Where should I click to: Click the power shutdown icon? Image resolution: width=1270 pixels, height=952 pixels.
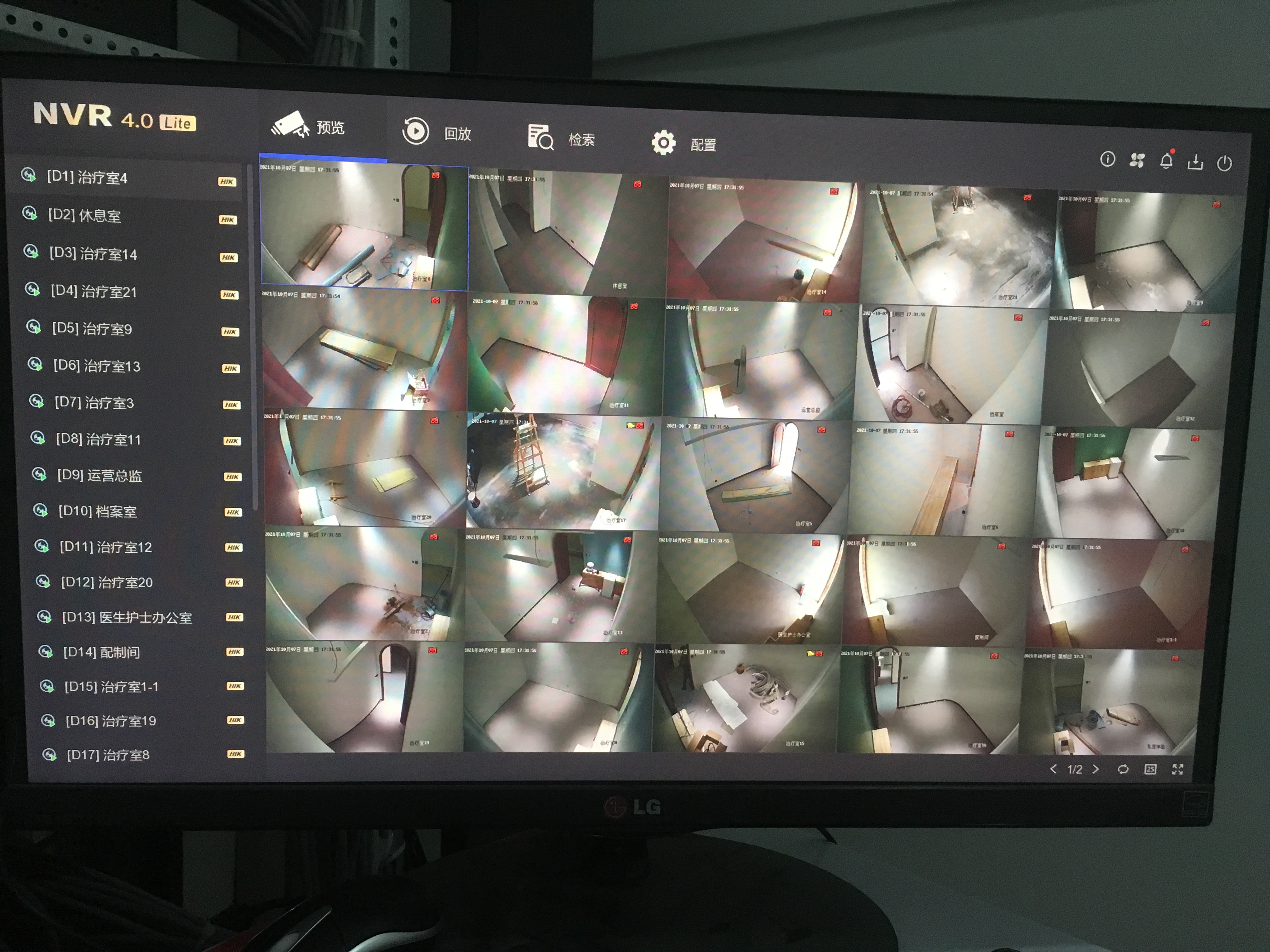[x=1224, y=163]
